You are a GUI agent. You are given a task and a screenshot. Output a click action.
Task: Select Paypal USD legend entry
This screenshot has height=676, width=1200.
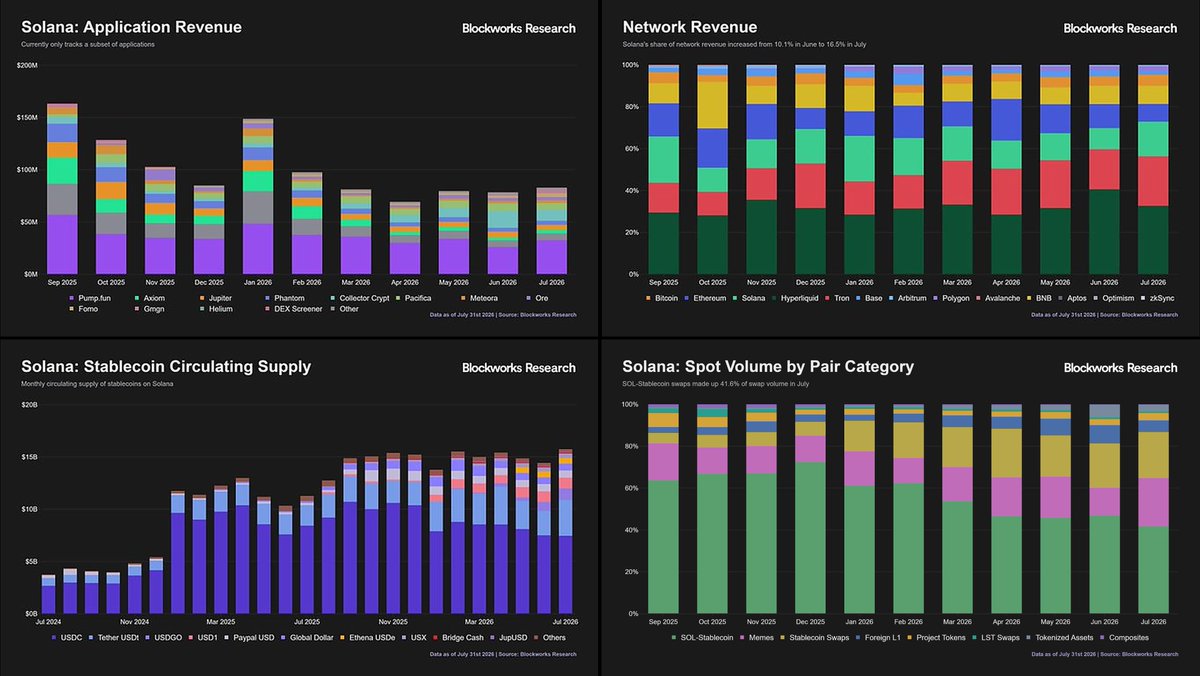248,638
